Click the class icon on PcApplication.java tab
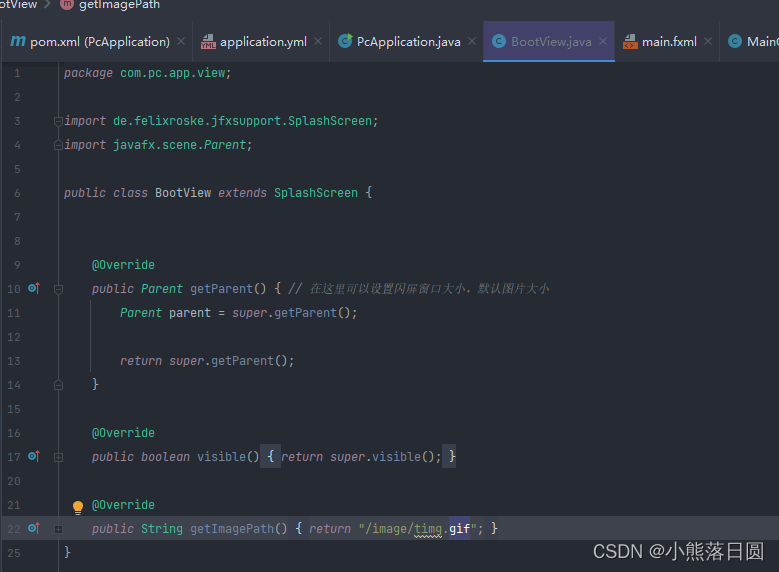The width and height of the screenshot is (779, 572). pyautogui.click(x=345, y=41)
